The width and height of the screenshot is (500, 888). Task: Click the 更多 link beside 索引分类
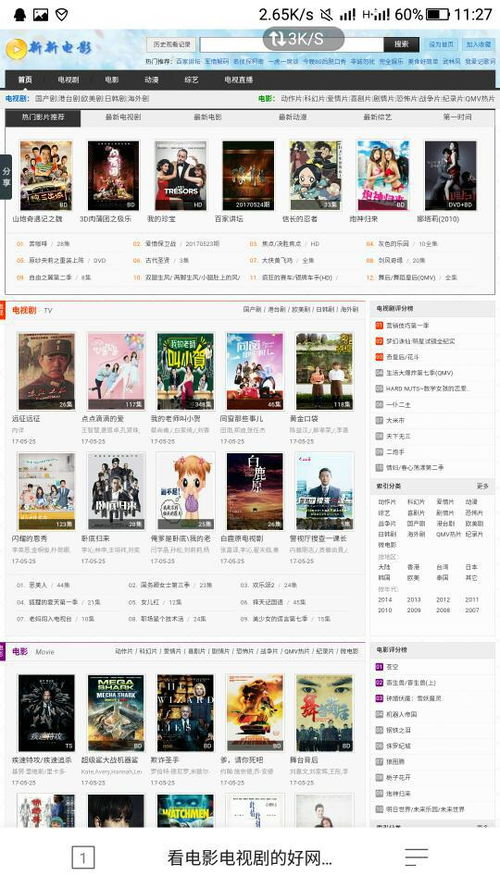coord(482,486)
